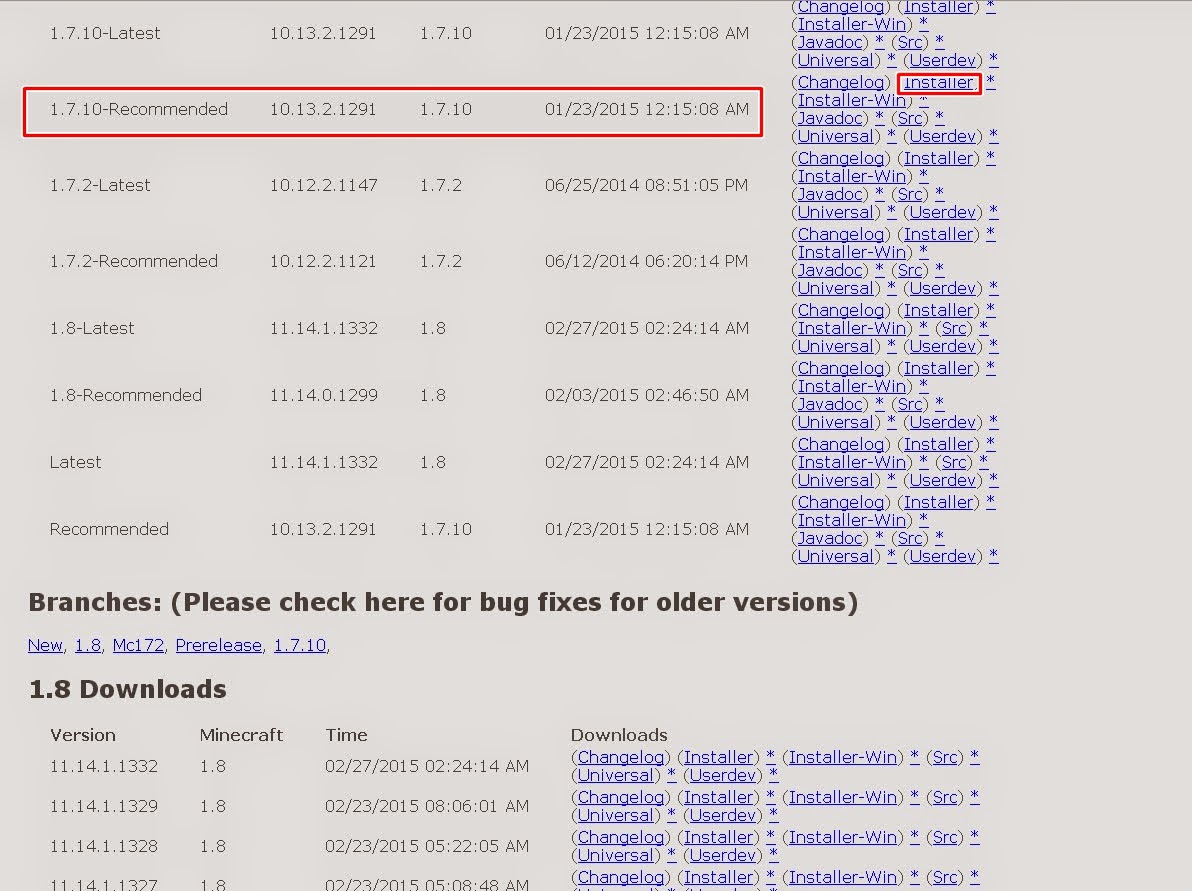Open Javadoc link for 1.7.10-Recommended
Screen dimensions: 1192x891
pos(831,119)
